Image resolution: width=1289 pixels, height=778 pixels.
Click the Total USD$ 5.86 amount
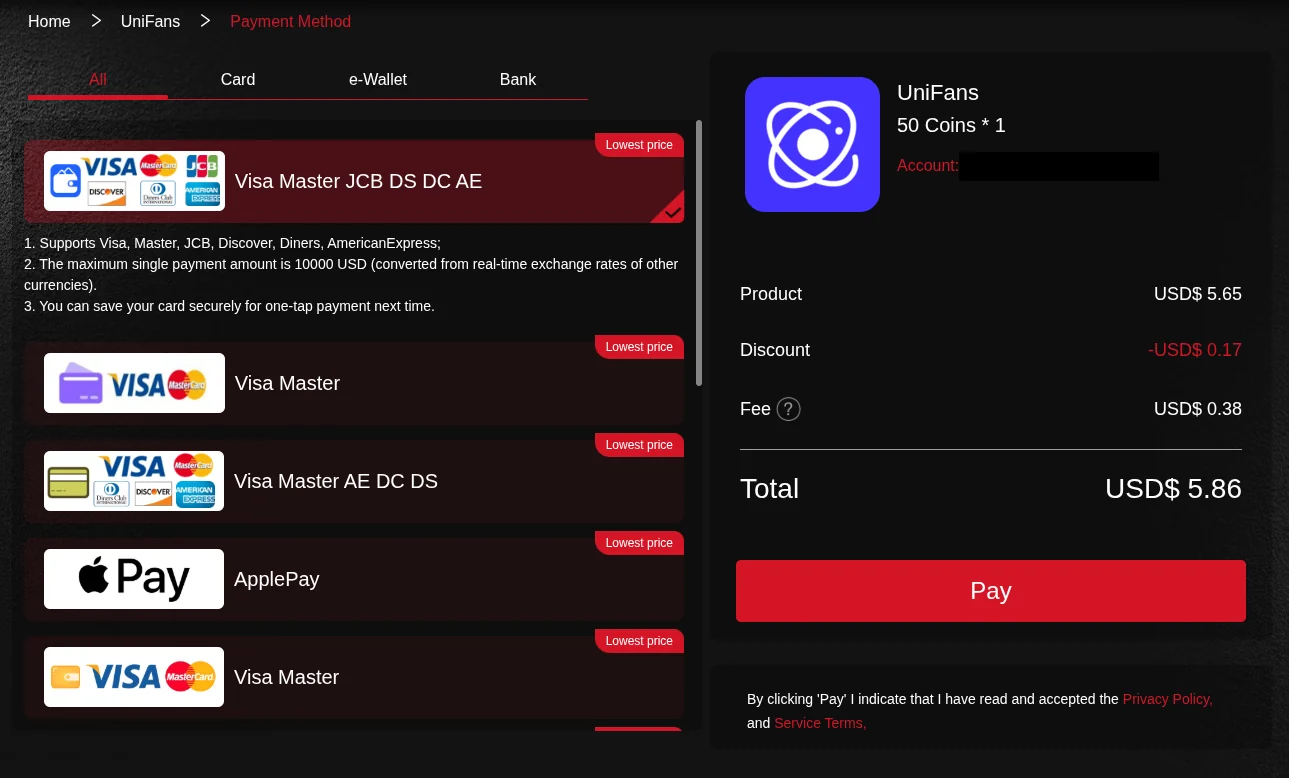(1173, 489)
